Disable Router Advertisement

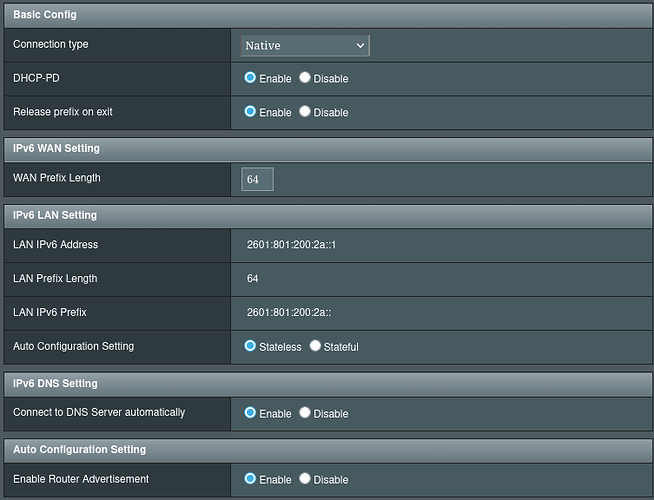[x=305, y=479]
